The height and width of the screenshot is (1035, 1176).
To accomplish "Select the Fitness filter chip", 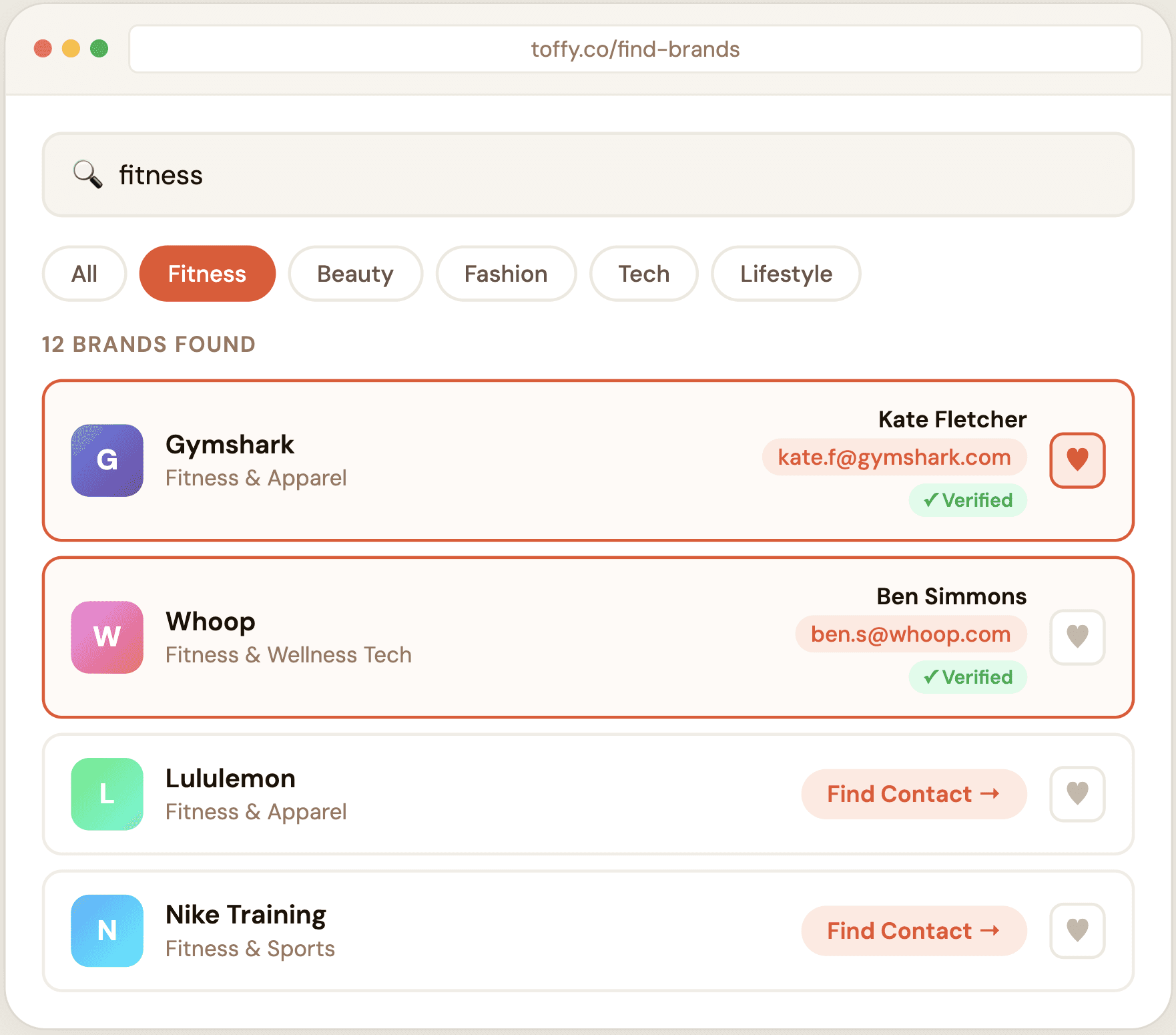I will pyautogui.click(x=207, y=274).
